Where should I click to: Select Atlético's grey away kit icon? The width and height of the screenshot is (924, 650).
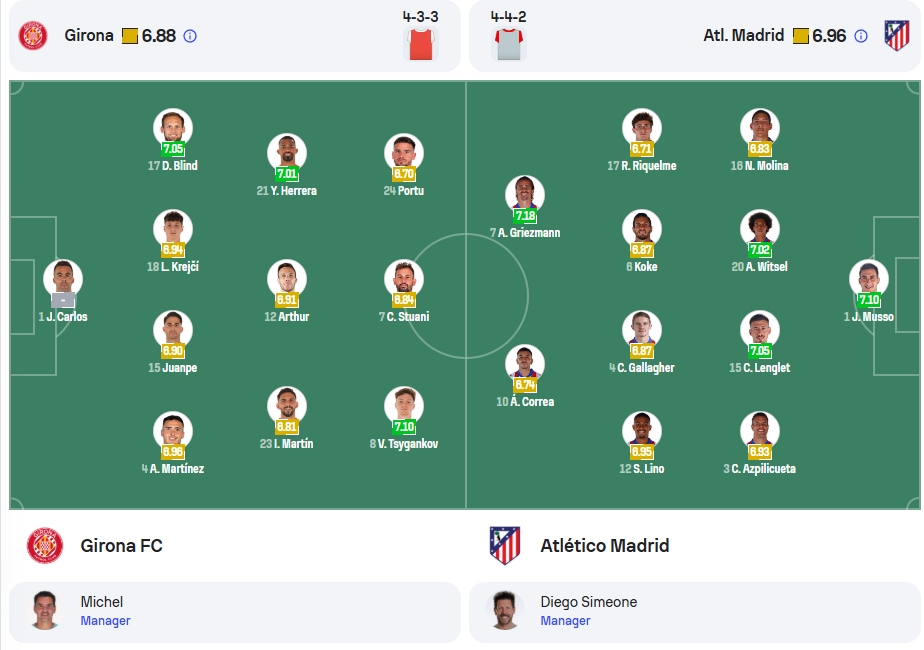pos(509,44)
